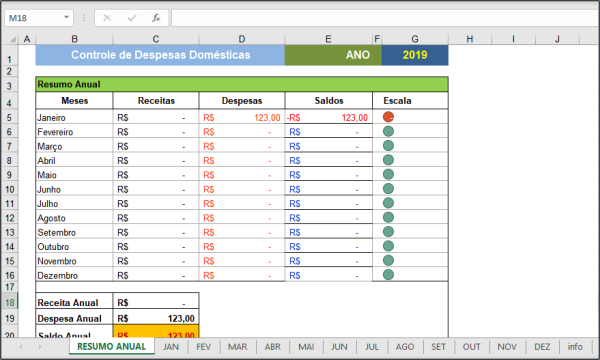The image size is (600, 360).
Task: Click the green scale indicator for Setembro
Action: coord(388,232)
